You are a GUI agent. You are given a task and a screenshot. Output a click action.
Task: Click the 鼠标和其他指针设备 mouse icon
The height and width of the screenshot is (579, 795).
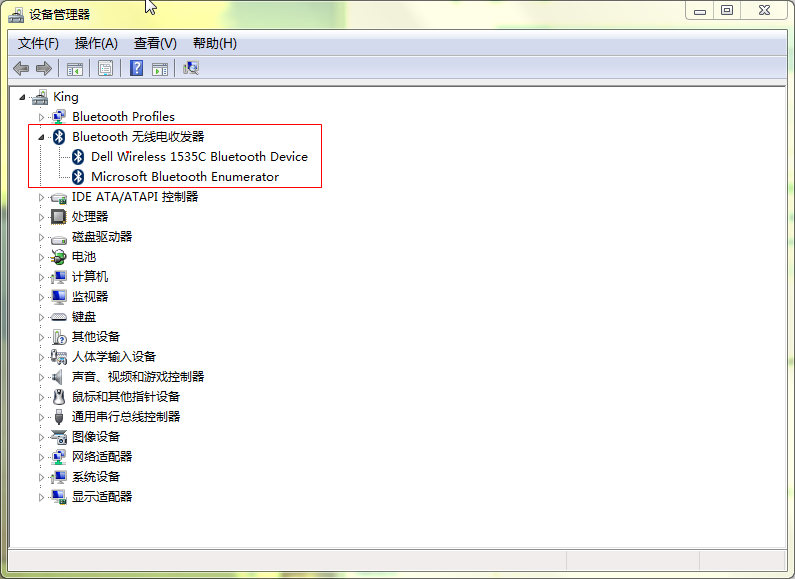[59, 396]
